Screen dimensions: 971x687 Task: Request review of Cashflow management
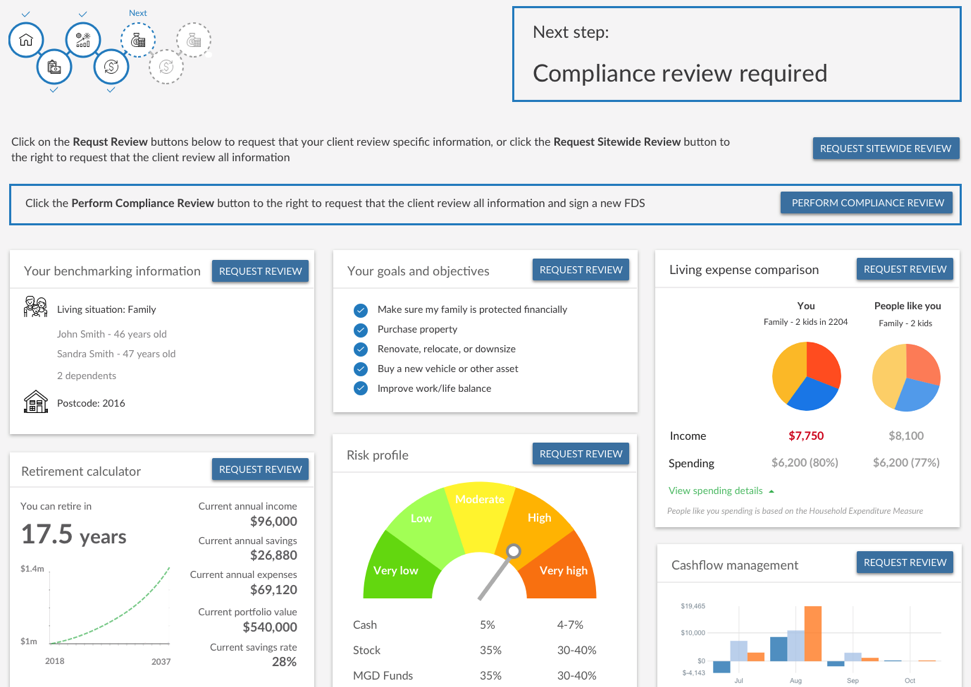tap(905, 562)
